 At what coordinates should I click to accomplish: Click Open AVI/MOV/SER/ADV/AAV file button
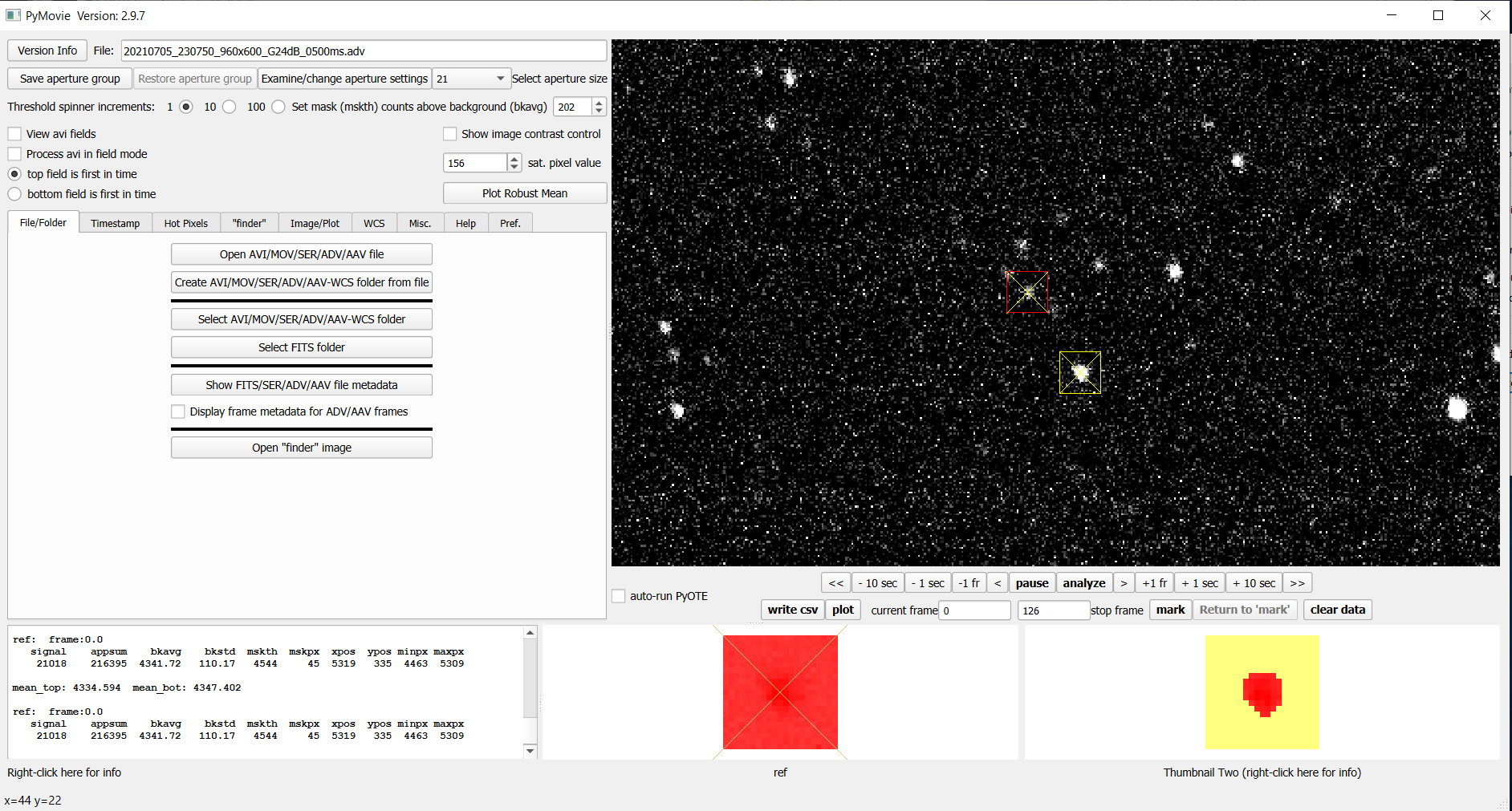pos(302,254)
